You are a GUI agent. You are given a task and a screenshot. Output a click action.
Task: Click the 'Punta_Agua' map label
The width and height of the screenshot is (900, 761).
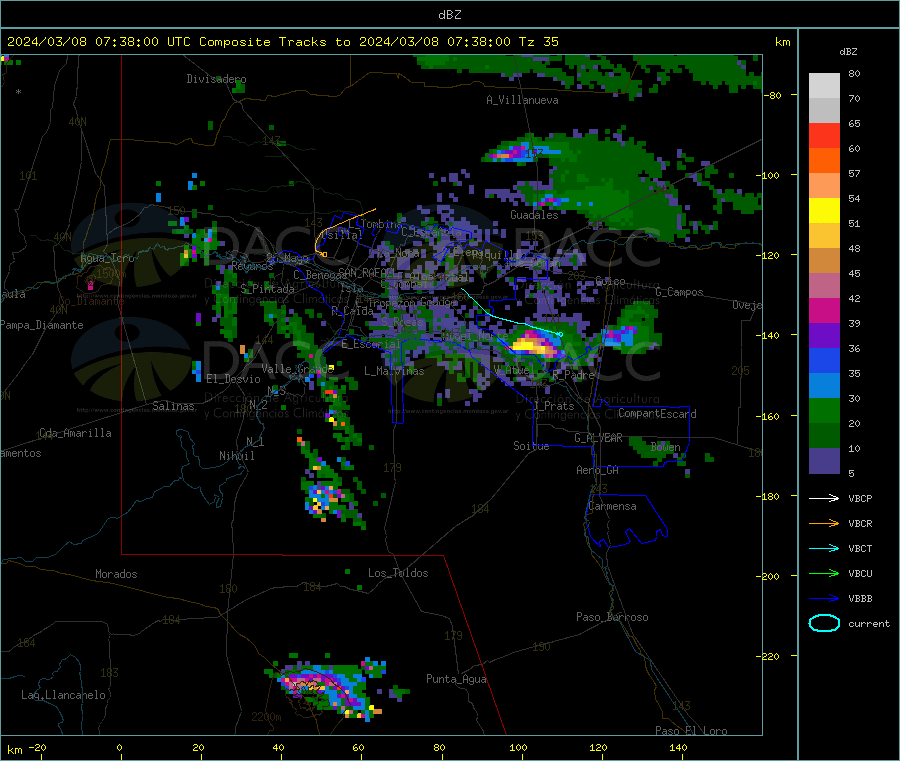(x=456, y=679)
